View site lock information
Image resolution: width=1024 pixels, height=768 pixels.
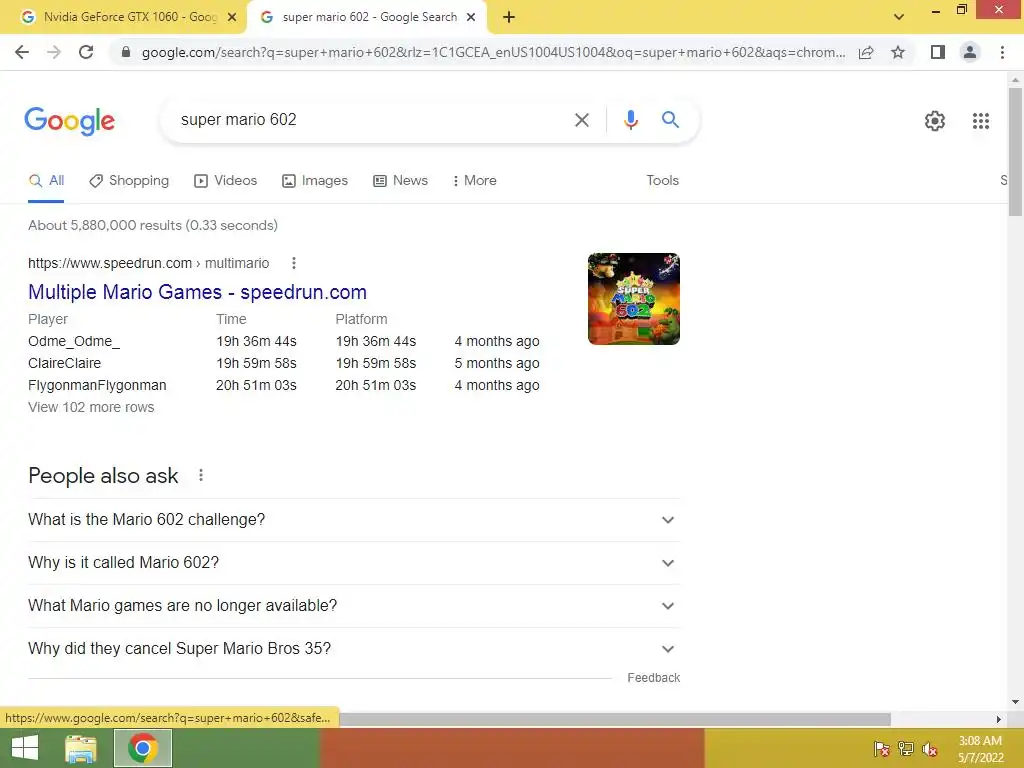pos(126,52)
